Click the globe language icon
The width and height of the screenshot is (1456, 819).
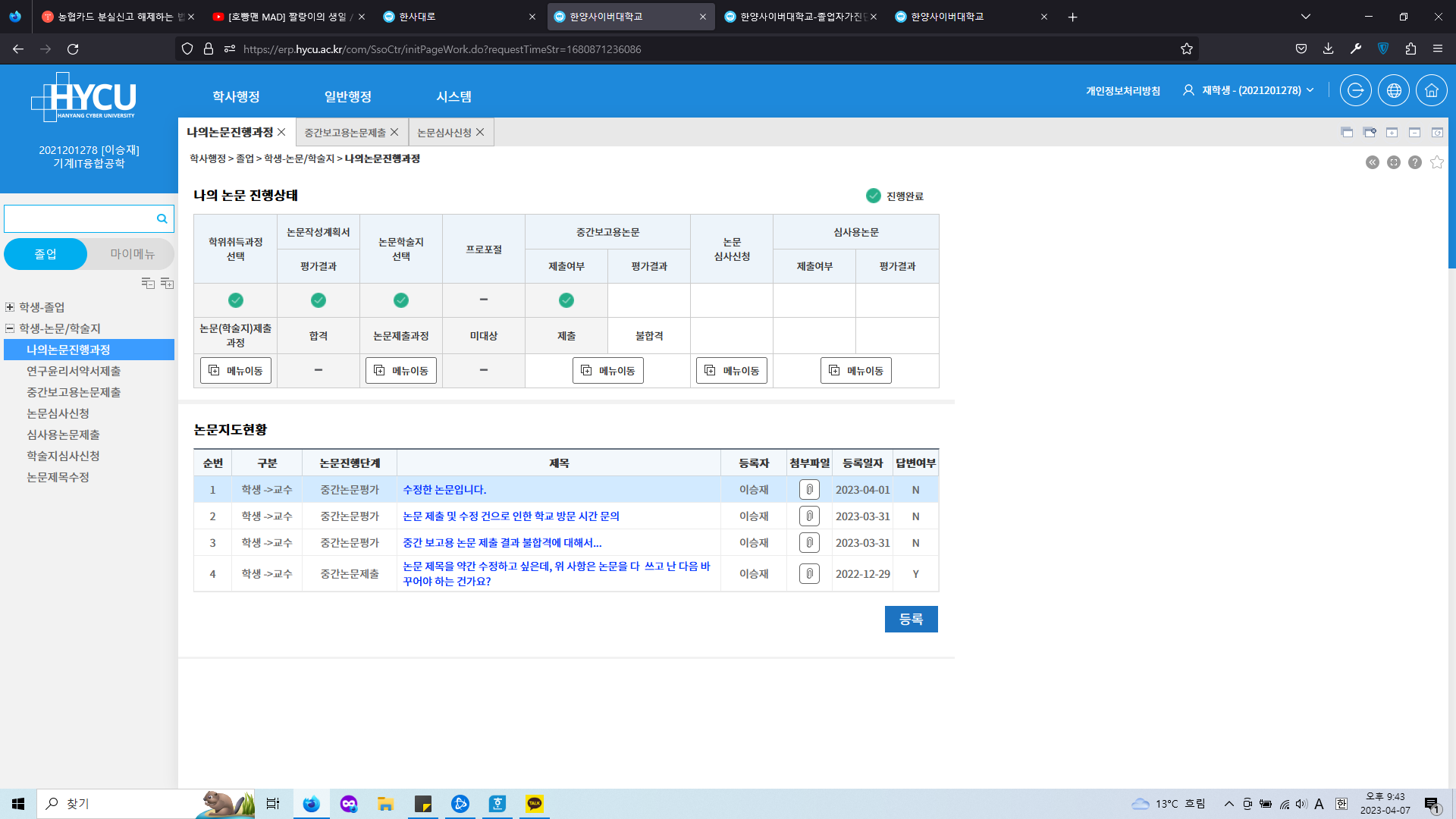click(x=1393, y=90)
